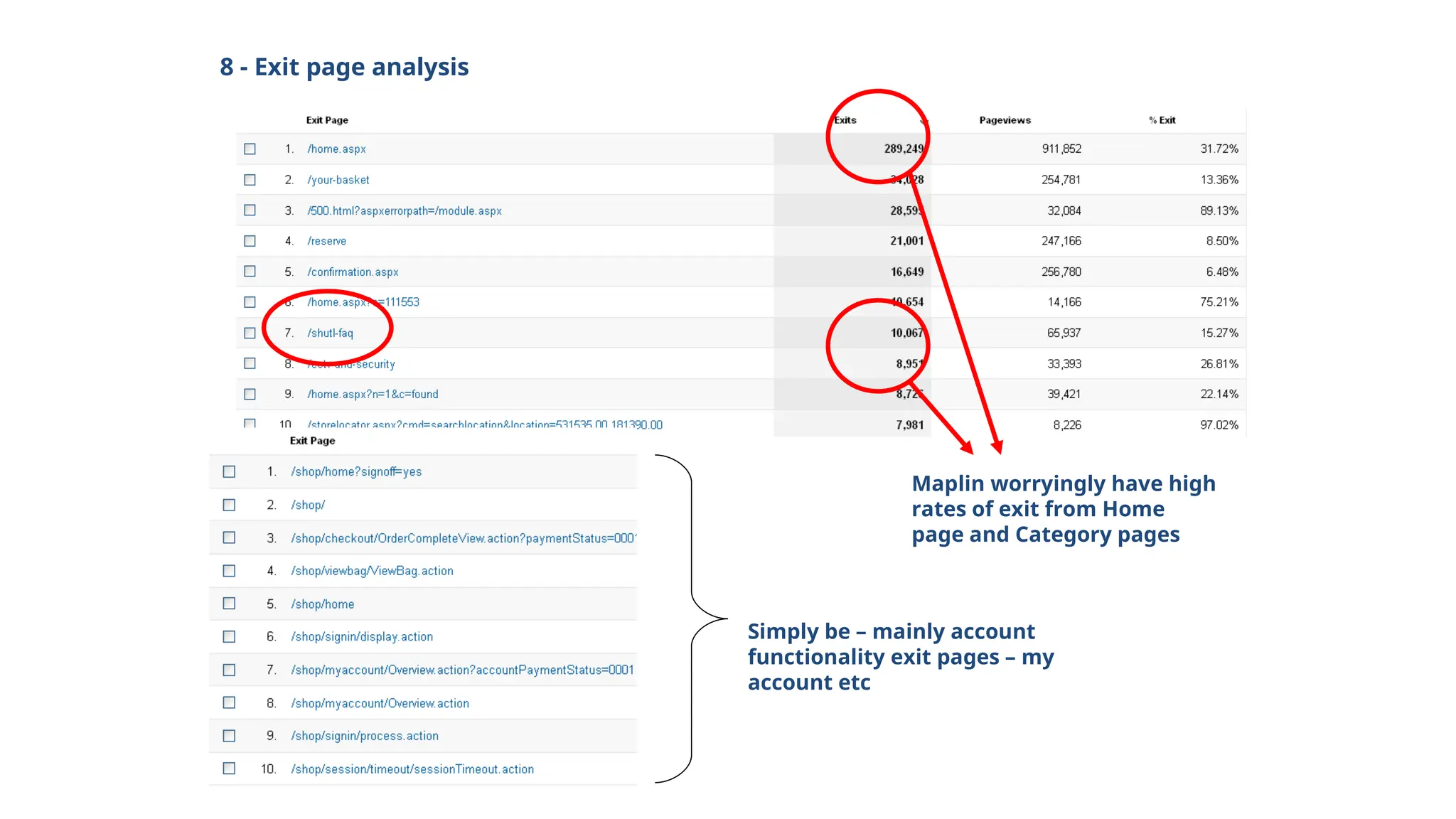This screenshot has width=1456, height=819.
Task: Click the exits value 16,649
Action: (x=907, y=272)
